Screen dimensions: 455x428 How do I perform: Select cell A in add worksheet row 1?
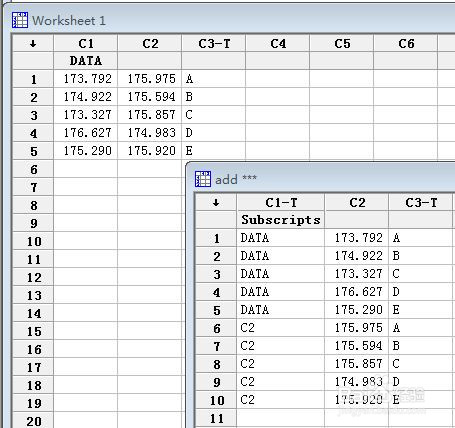tap(421, 238)
